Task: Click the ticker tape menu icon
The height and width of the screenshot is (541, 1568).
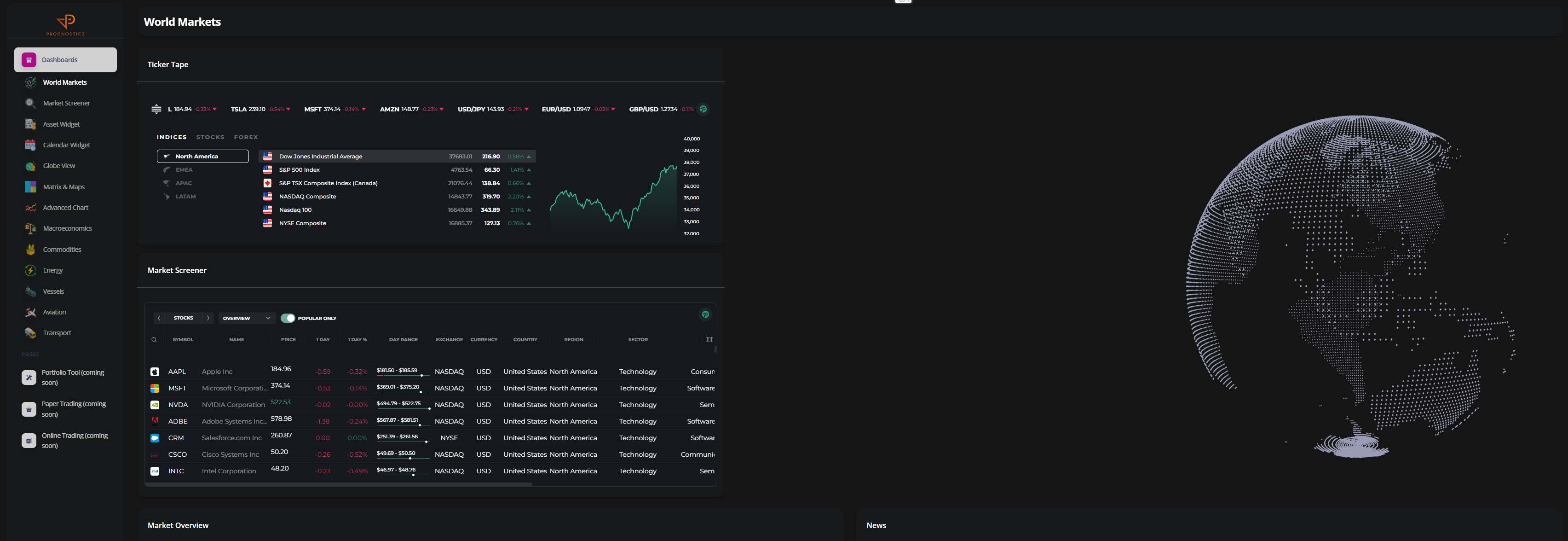Action: coord(156,109)
